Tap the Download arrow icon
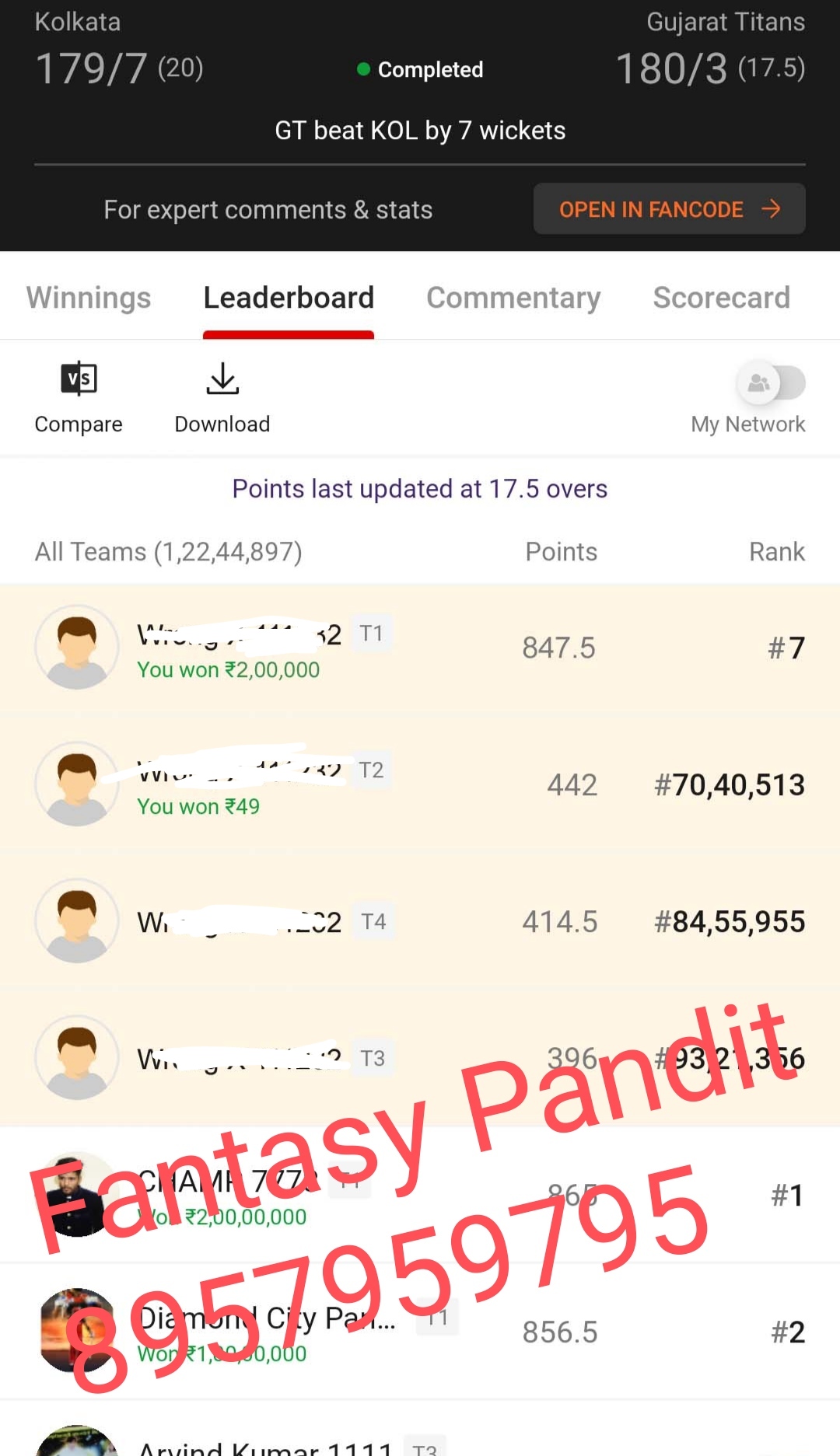 222,379
